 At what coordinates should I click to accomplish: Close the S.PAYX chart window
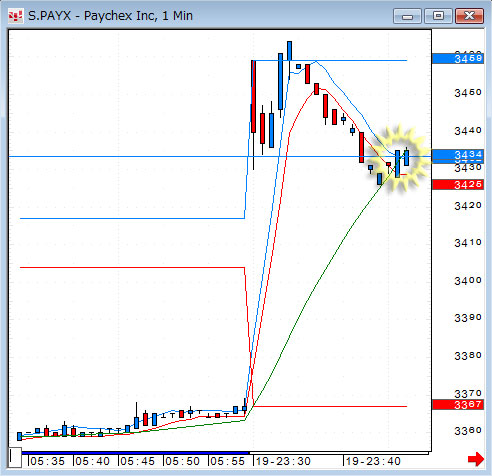(x=469, y=16)
